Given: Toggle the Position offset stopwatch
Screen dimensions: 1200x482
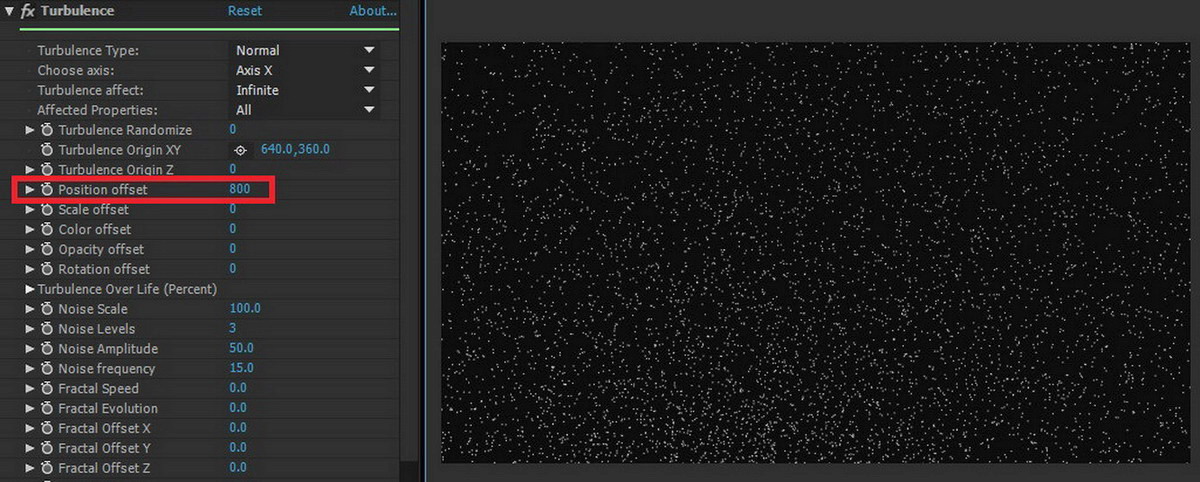Looking at the screenshot, I should tap(47, 189).
